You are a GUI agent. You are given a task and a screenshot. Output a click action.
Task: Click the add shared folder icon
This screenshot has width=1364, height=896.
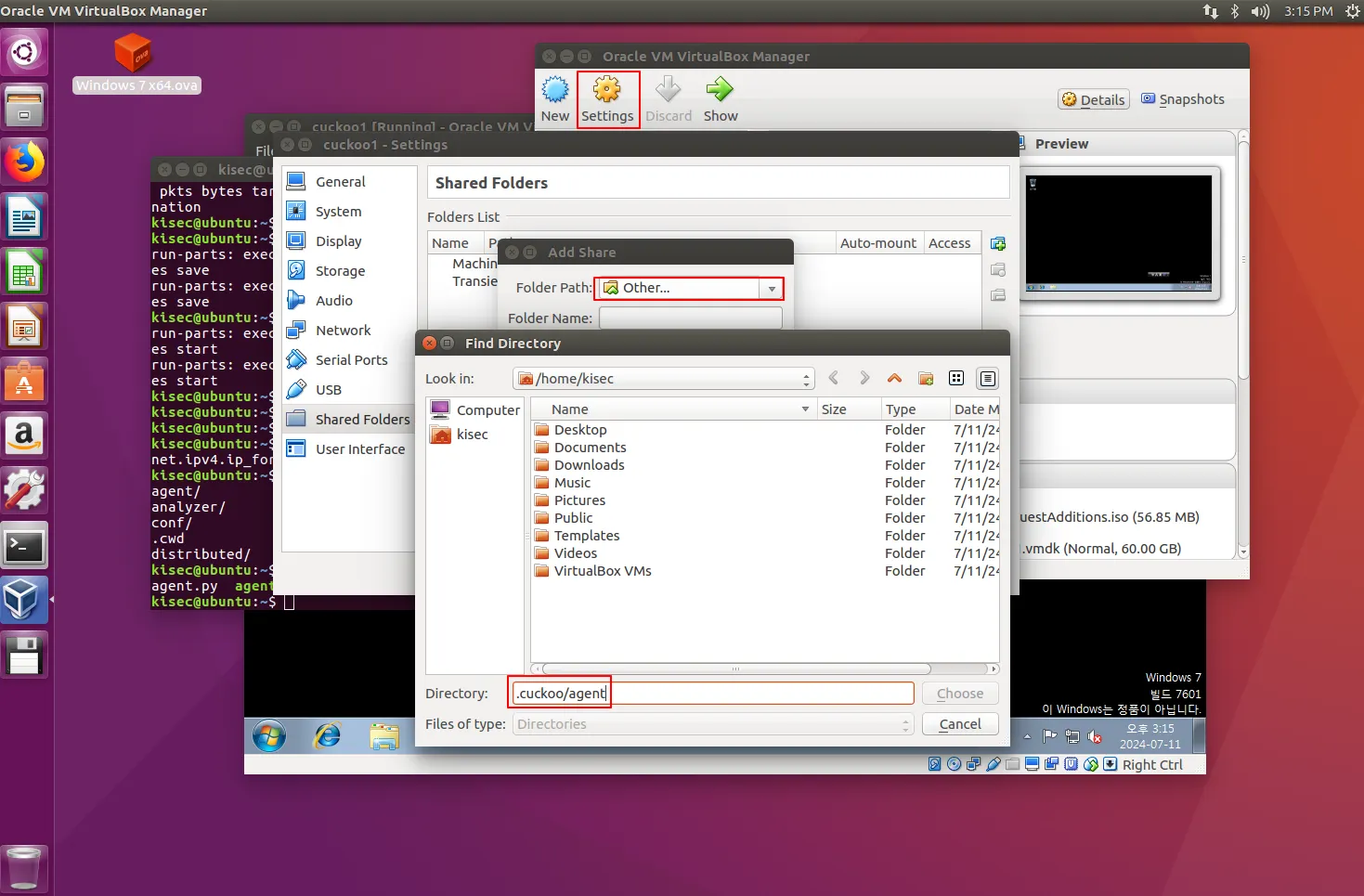pyautogui.click(x=998, y=244)
